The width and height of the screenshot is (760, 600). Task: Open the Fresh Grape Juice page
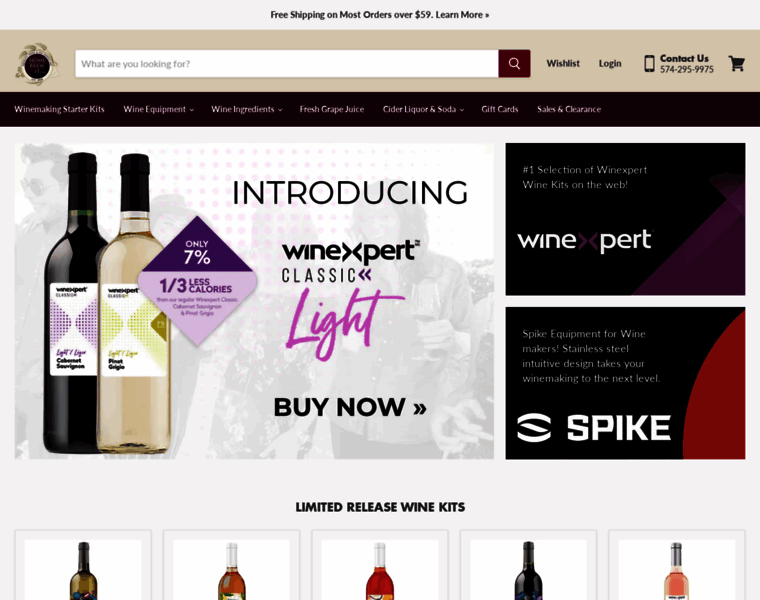tap(332, 110)
